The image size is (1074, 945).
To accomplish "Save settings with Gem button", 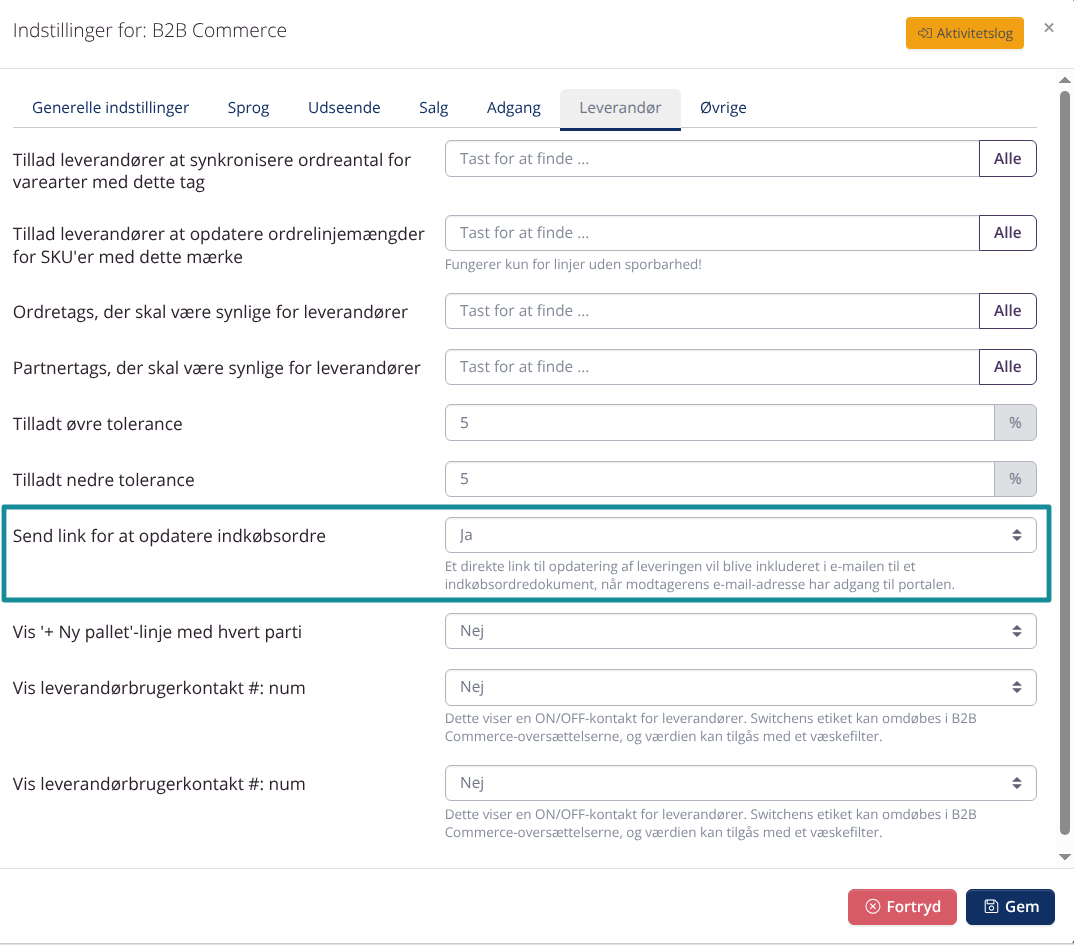I will (x=1010, y=907).
